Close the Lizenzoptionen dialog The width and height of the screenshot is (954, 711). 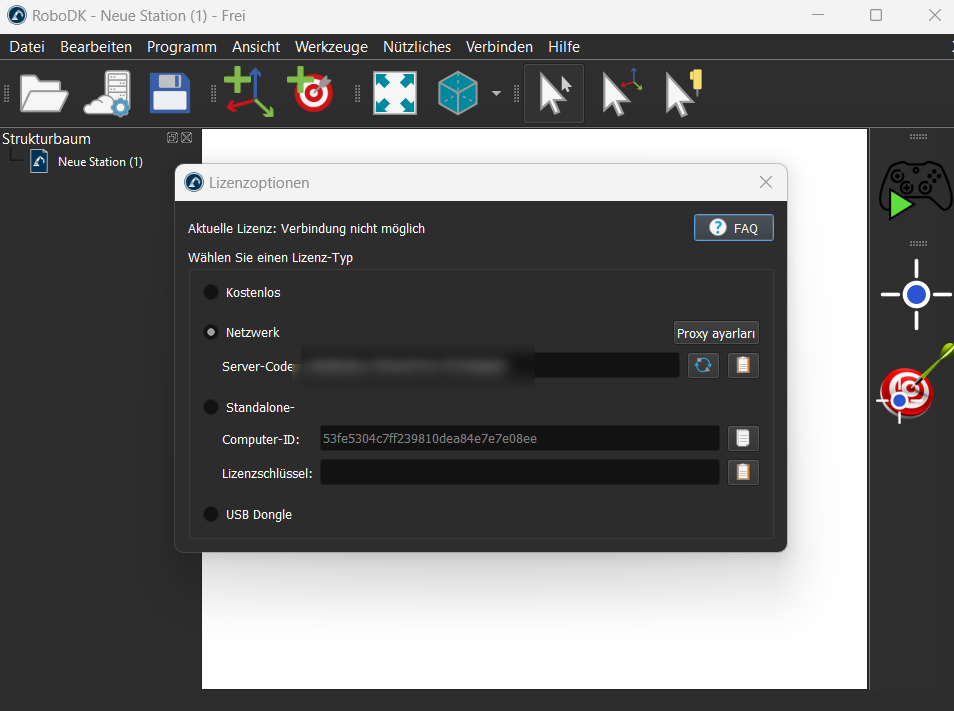[x=766, y=182]
